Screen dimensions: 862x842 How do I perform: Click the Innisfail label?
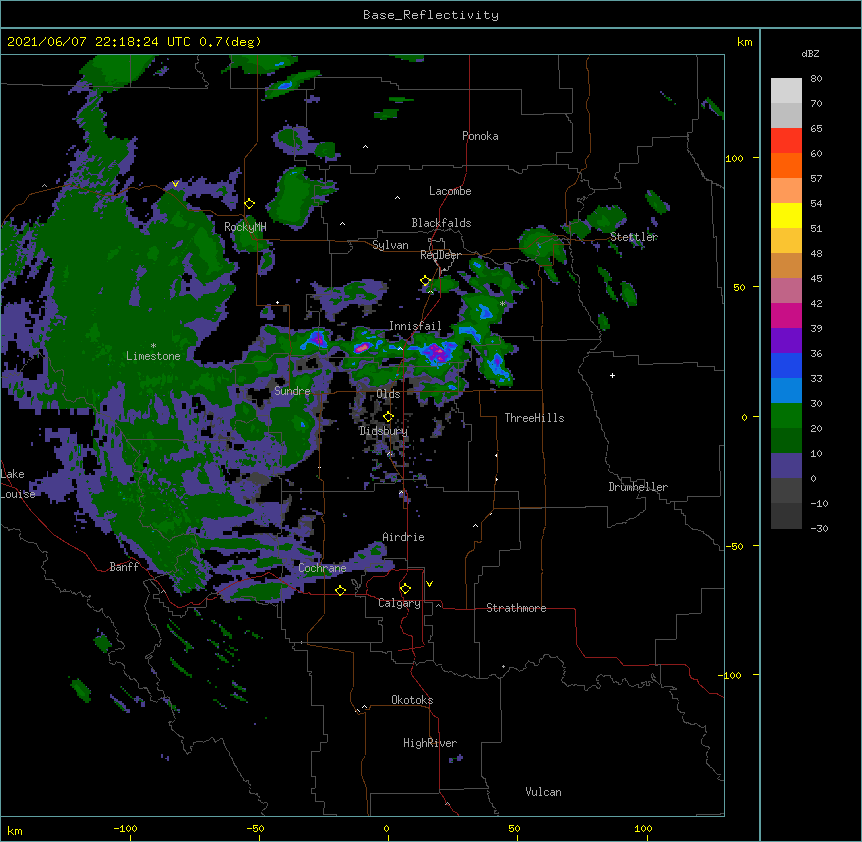[x=415, y=326]
